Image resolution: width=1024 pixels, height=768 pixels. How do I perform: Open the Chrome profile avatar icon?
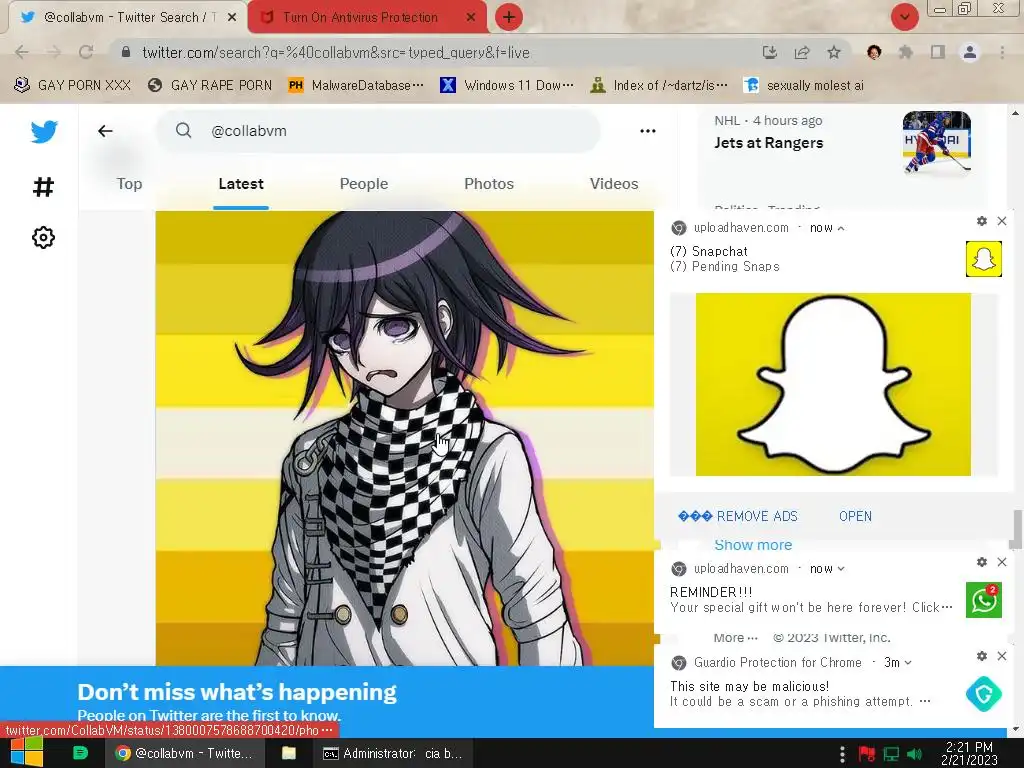coord(970,52)
